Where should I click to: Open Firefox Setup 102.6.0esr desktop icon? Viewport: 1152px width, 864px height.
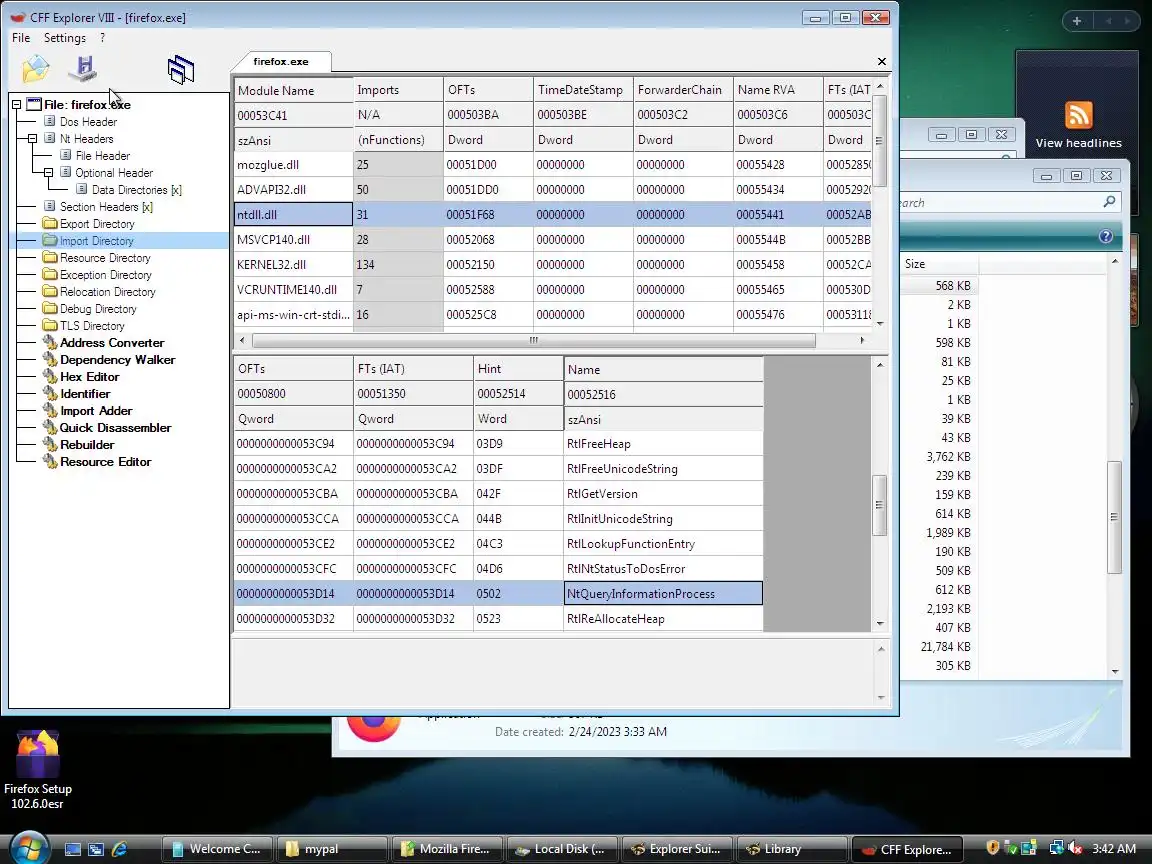pos(37,770)
